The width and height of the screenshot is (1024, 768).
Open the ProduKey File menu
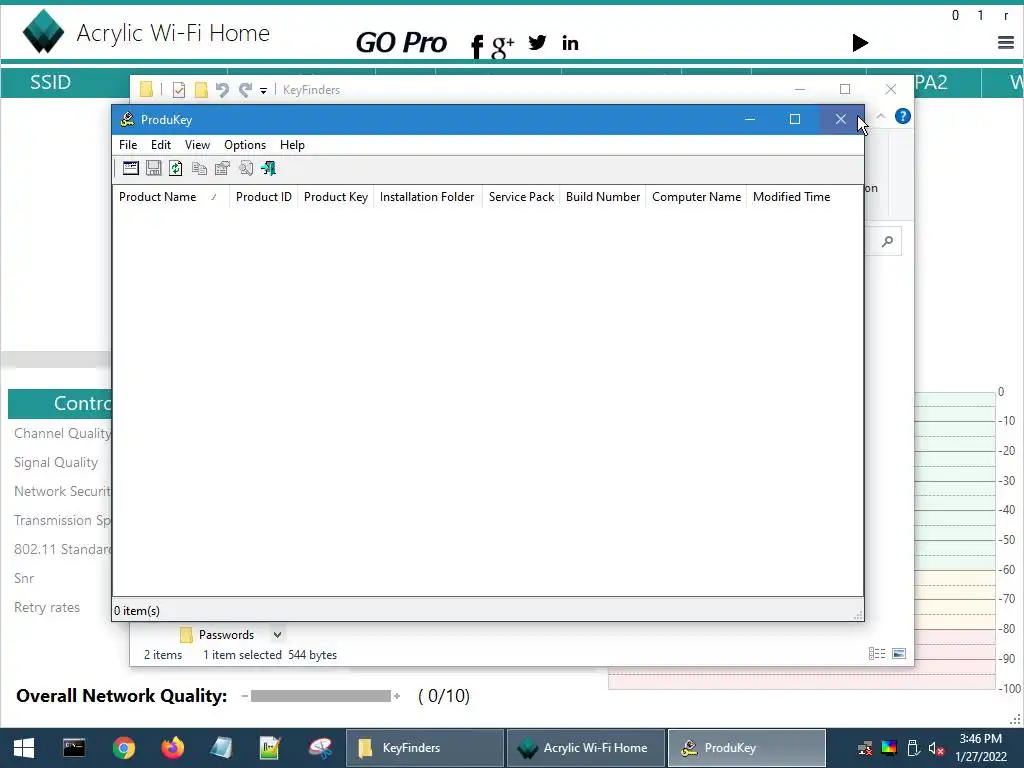[x=128, y=145]
